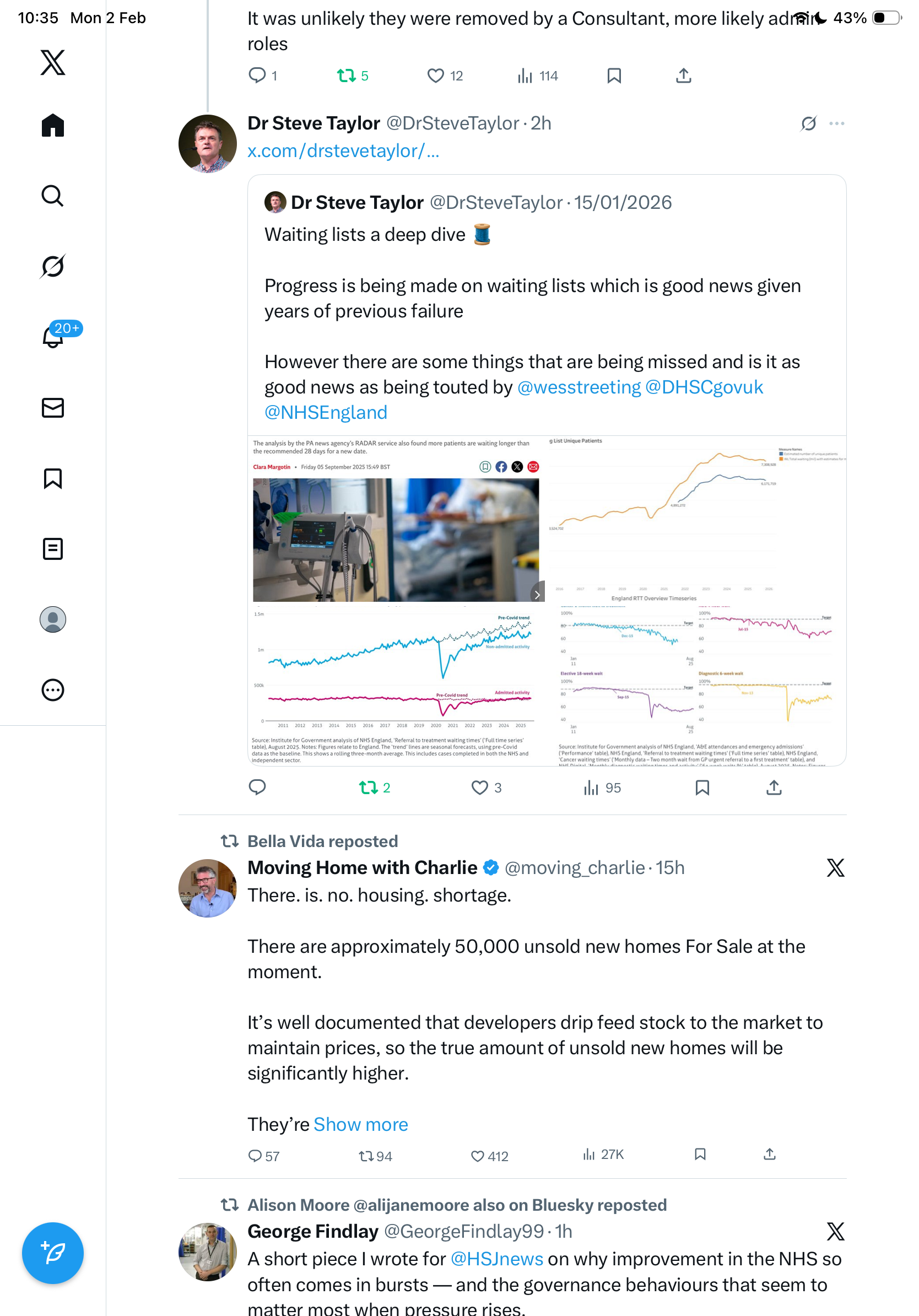Like the Moving Home with Charlie post
The width and height of the screenshot is (919, 1316).
click(477, 1156)
